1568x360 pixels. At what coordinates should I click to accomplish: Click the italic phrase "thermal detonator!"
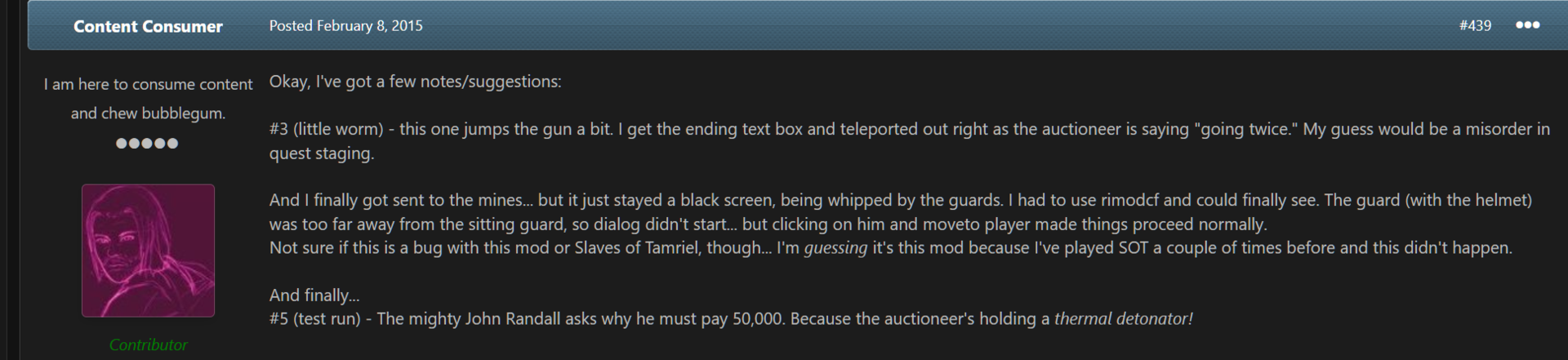1124,318
